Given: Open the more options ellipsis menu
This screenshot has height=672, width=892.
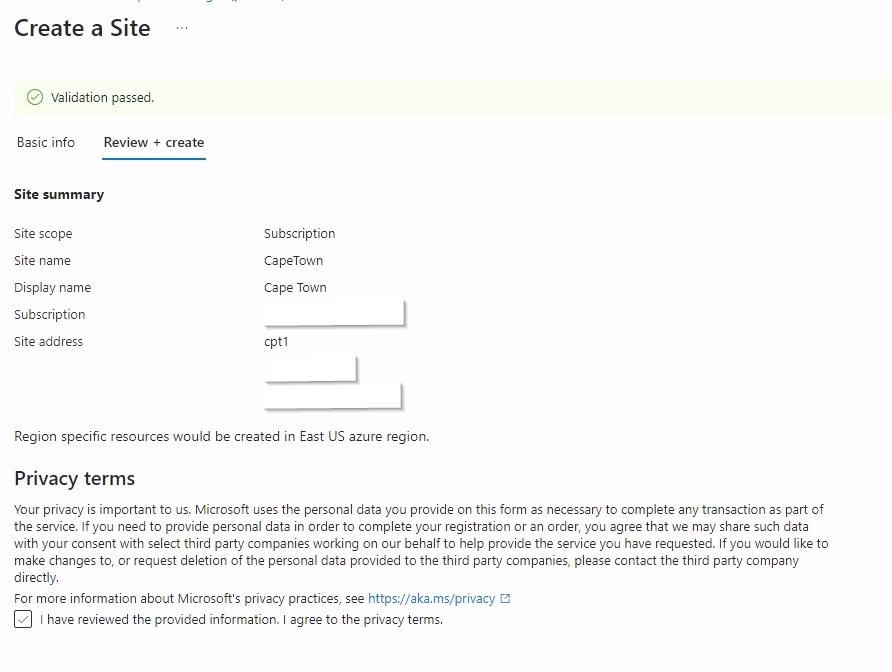Looking at the screenshot, I should click(x=181, y=29).
